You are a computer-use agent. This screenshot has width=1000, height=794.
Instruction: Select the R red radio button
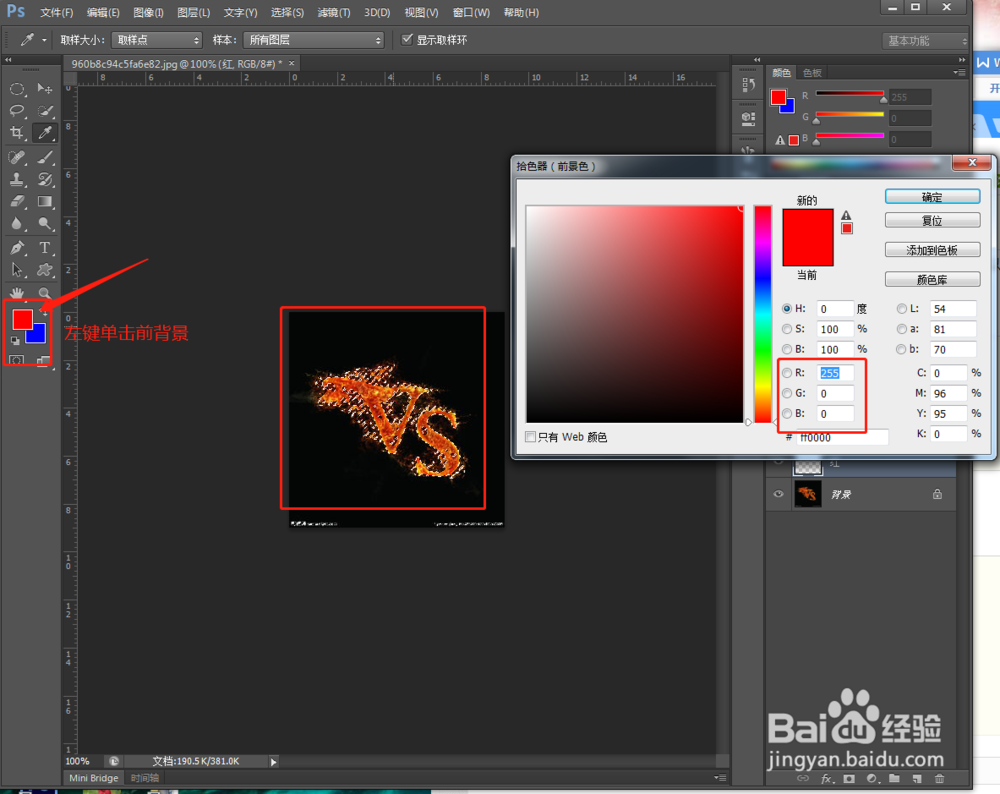click(x=787, y=373)
